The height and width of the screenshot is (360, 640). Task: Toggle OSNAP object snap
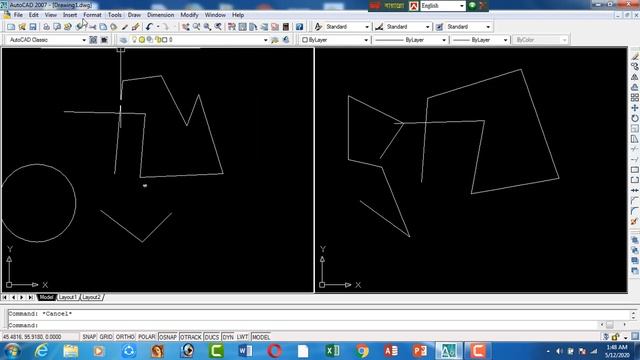point(167,337)
